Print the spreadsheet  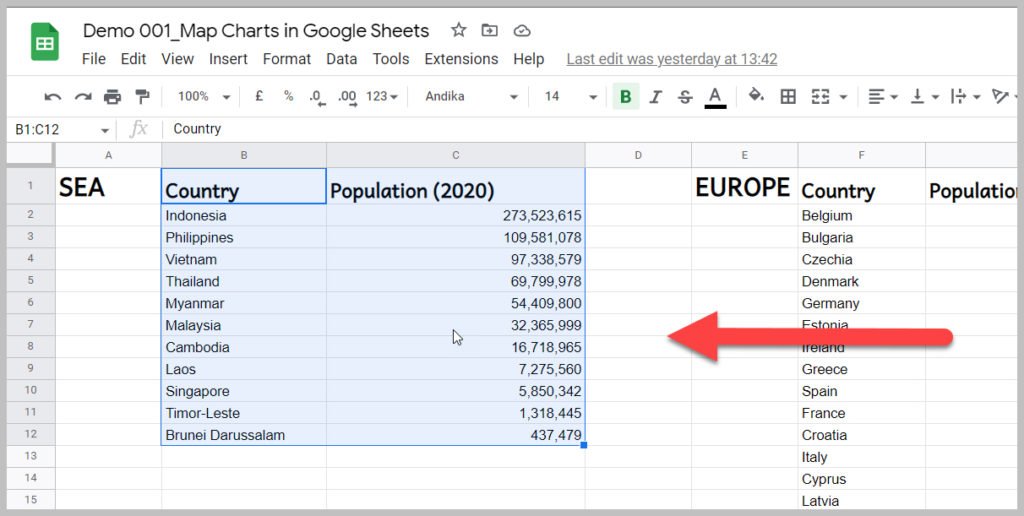(x=112, y=97)
